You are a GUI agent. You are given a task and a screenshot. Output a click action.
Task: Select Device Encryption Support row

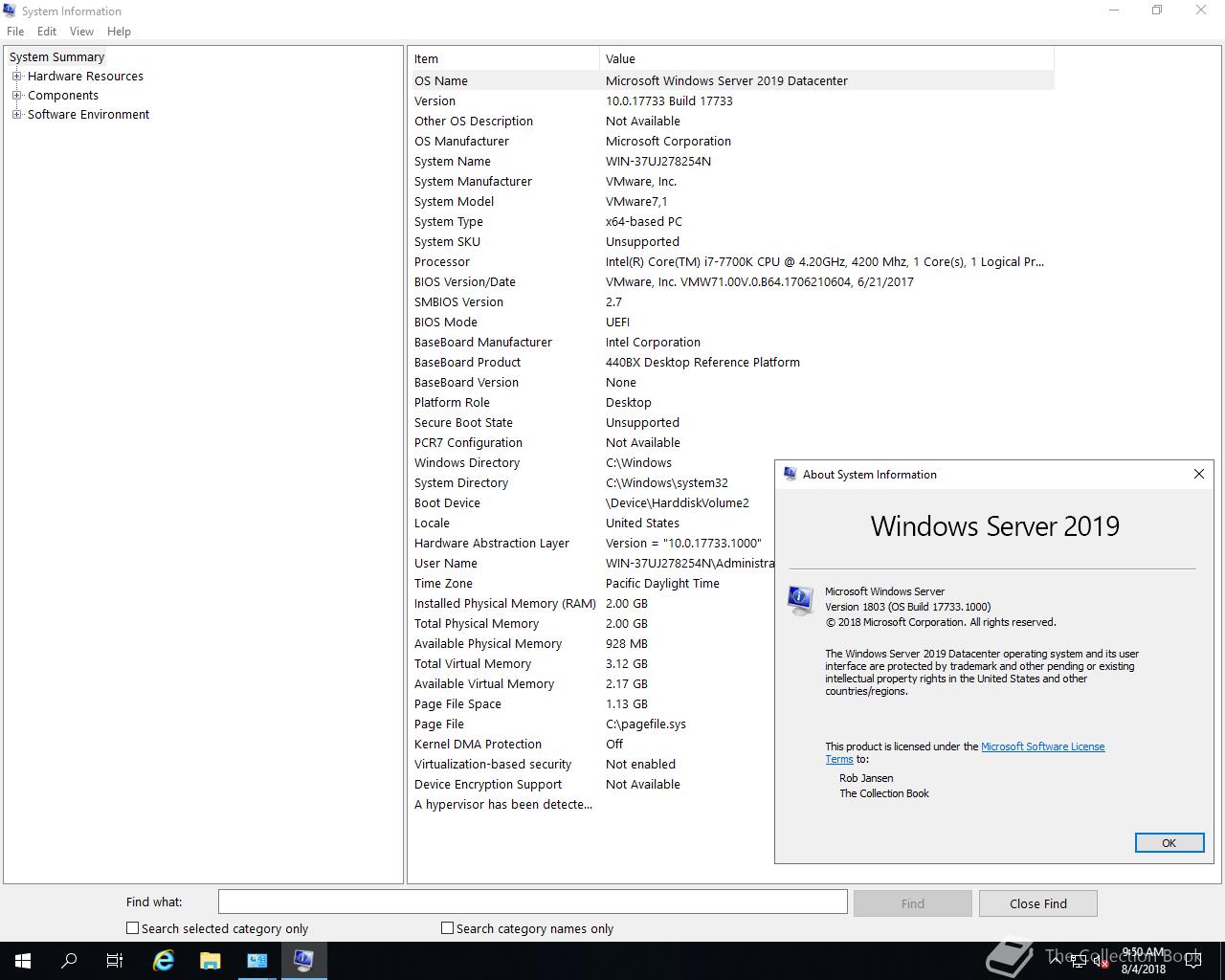point(593,785)
